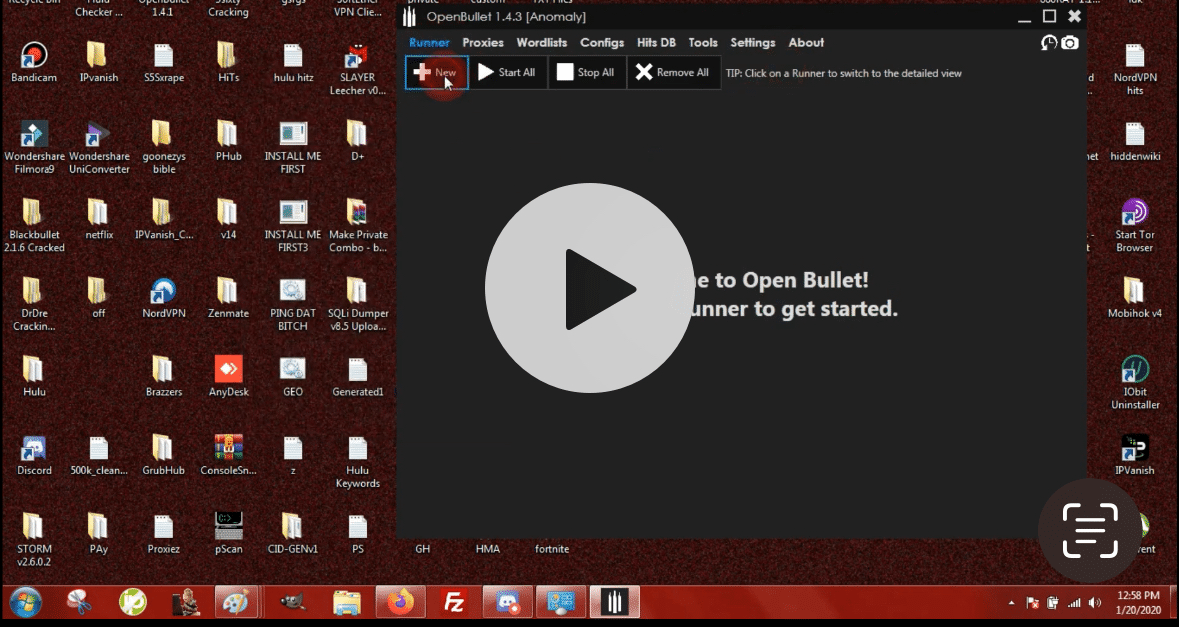Click the volume speaker tray icon
Viewport: 1179px width, 627px height.
[x=1094, y=603]
